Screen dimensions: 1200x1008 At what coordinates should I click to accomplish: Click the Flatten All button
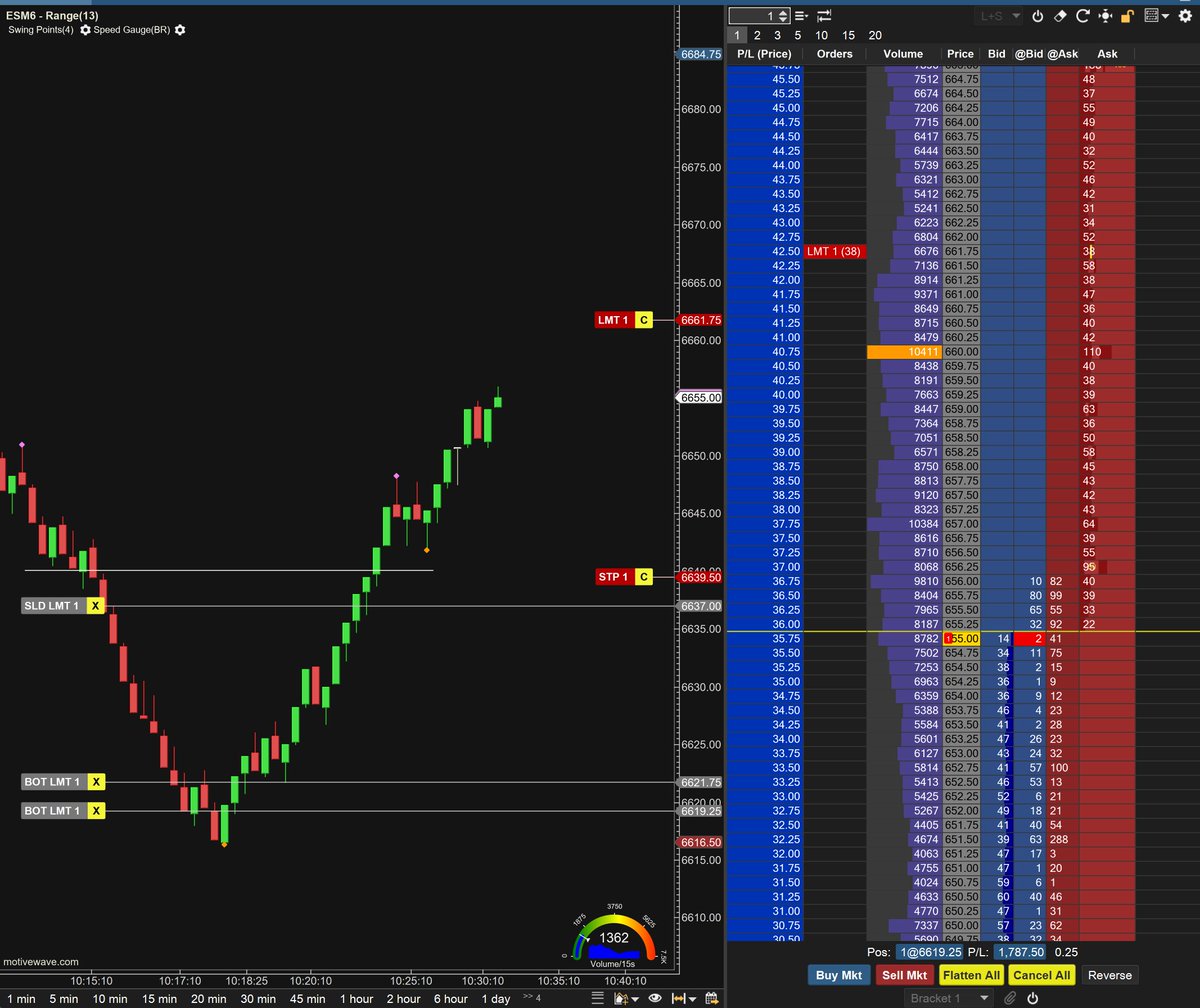click(x=971, y=975)
